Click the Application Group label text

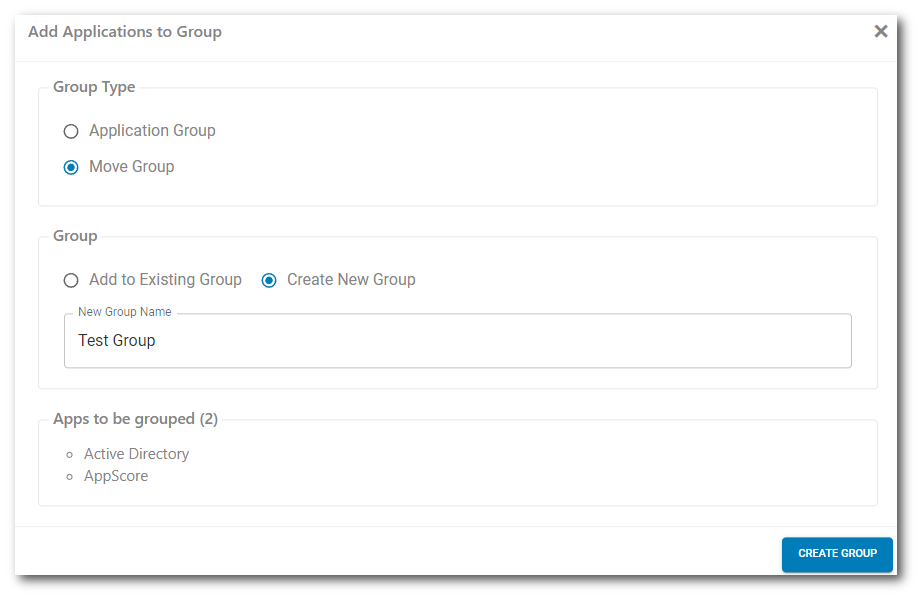[152, 131]
